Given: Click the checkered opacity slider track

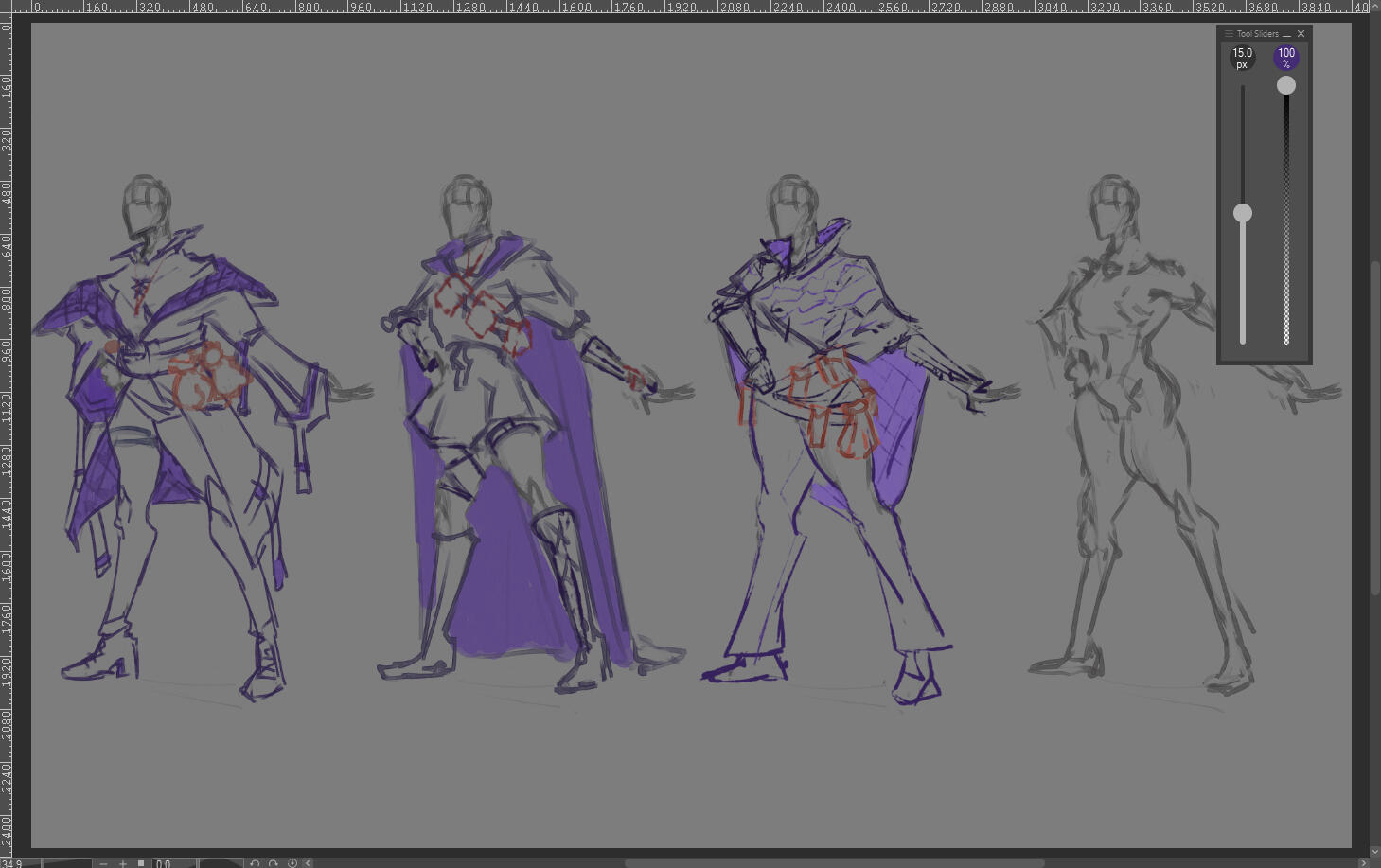Looking at the screenshot, I should pos(1285,218).
